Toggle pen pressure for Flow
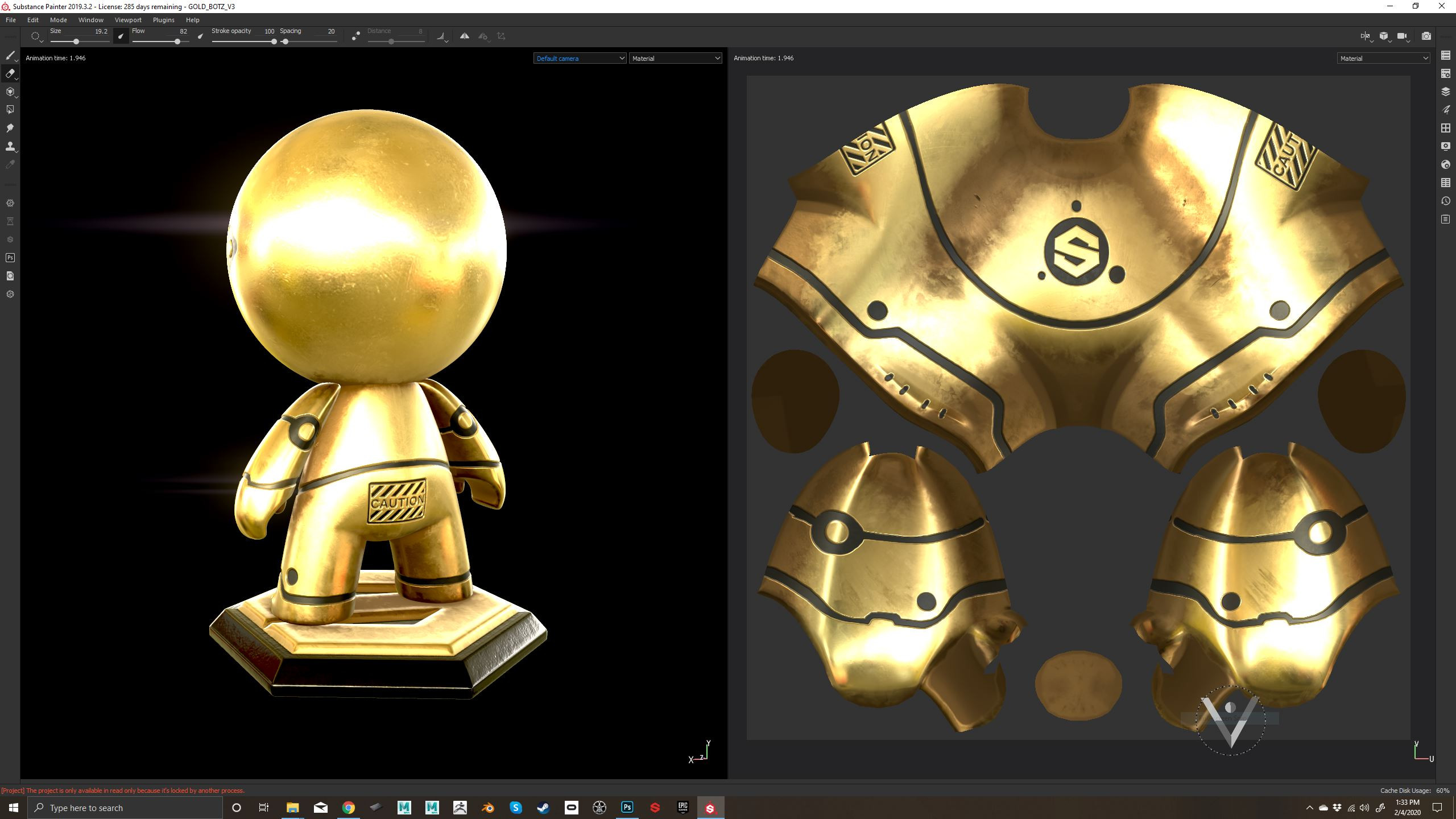Screen dimensions: 1456x819 200,36
